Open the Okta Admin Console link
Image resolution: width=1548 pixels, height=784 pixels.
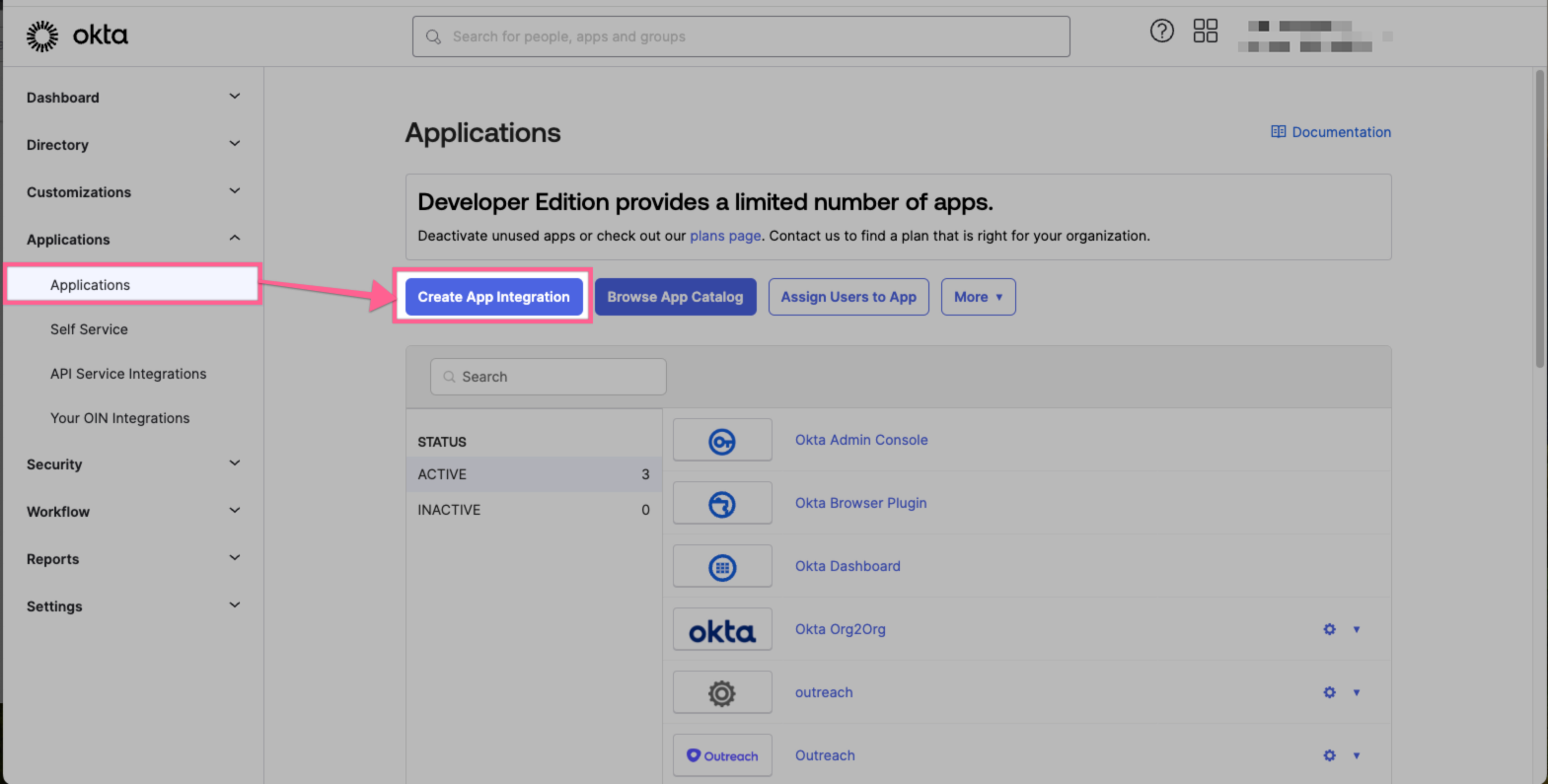coord(861,440)
